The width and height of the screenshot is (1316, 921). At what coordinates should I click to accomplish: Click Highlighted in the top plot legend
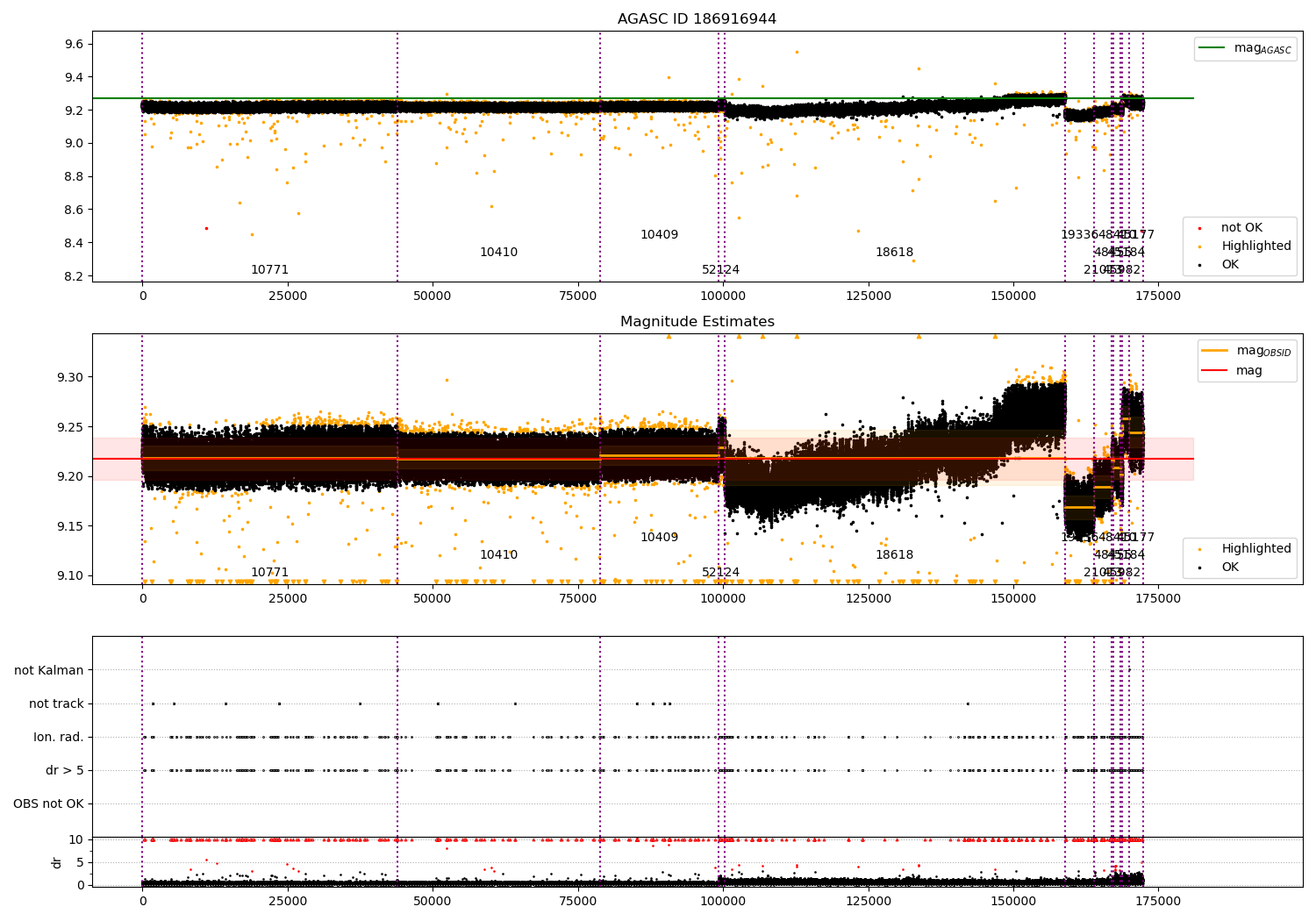[1256, 246]
